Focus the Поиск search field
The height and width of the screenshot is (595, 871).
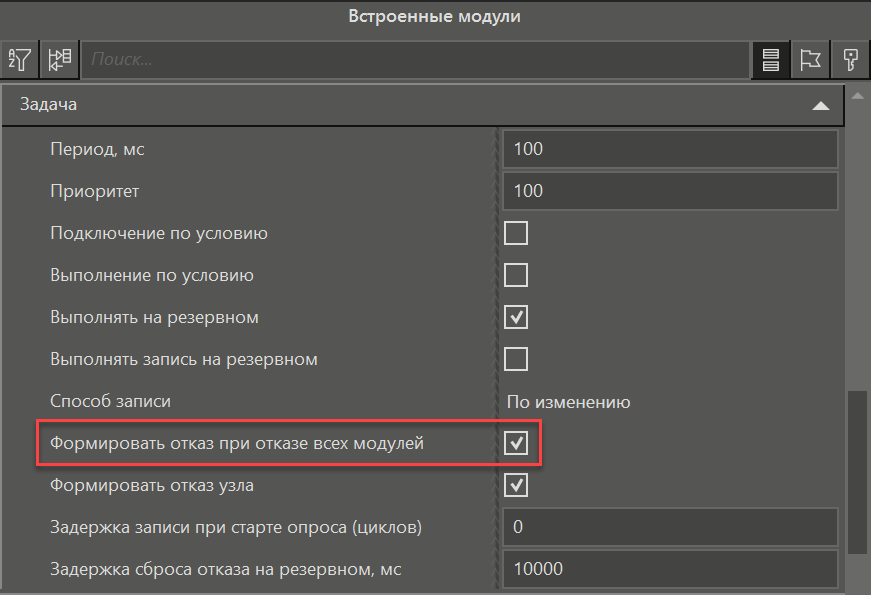click(x=416, y=59)
